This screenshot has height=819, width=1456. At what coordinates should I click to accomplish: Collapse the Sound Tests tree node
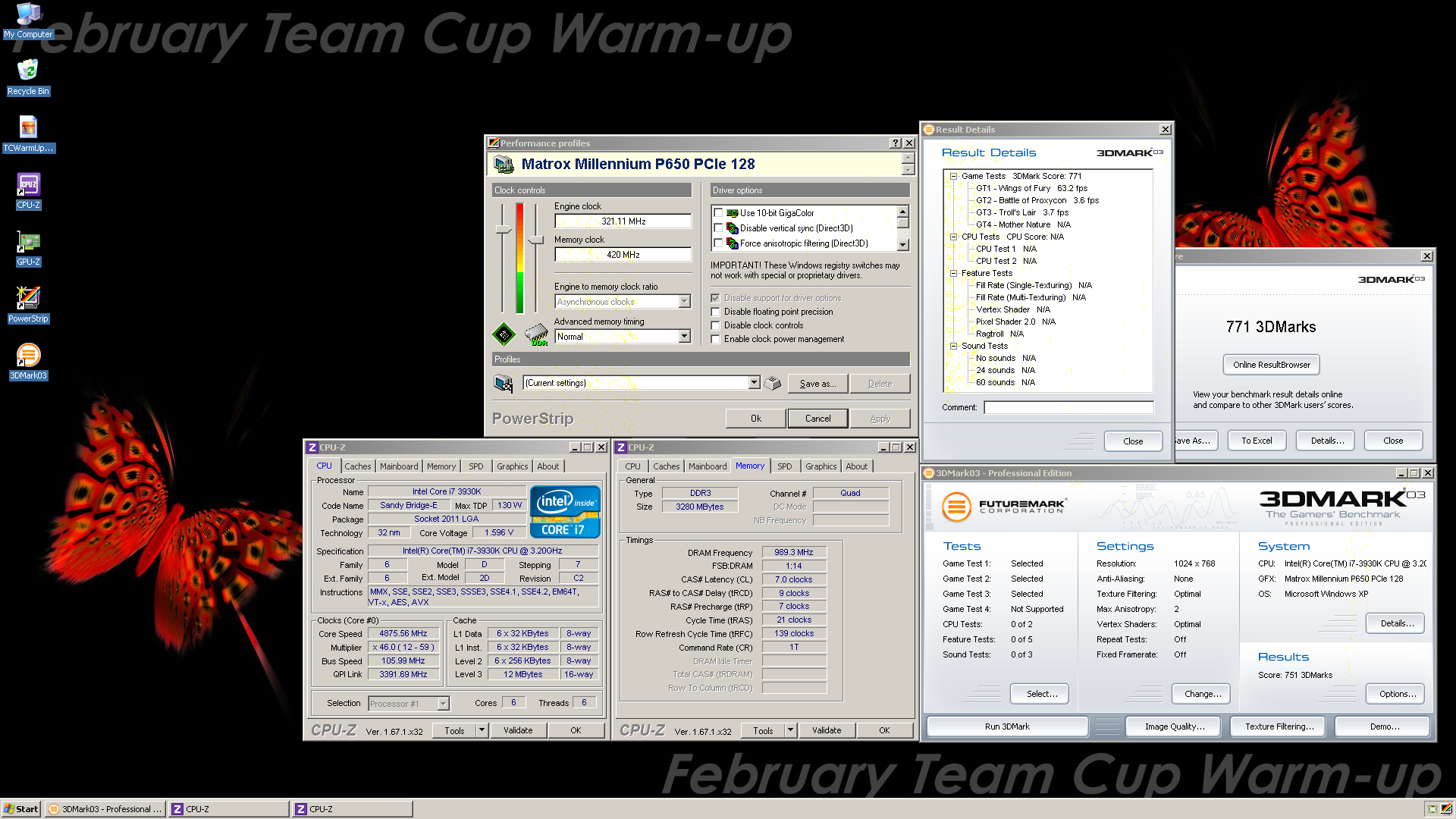click(954, 346)
